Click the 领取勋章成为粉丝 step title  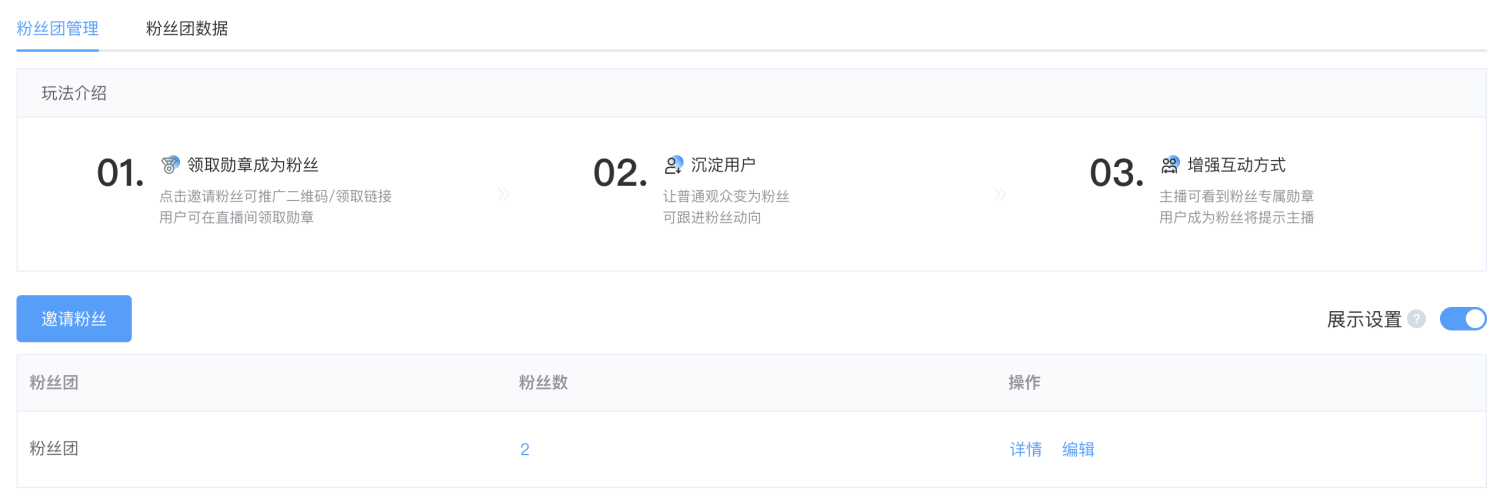point(253,165)
